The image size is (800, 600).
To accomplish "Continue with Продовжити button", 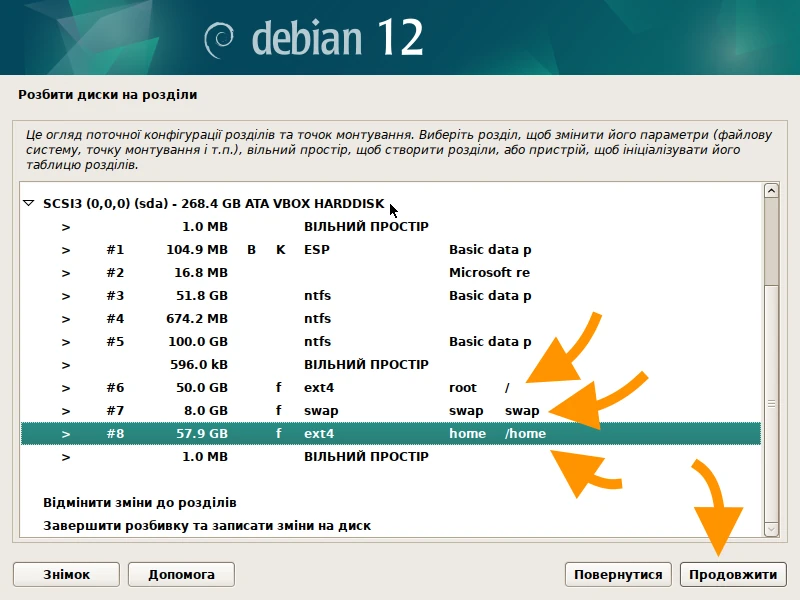I will (x=733, y=574).
